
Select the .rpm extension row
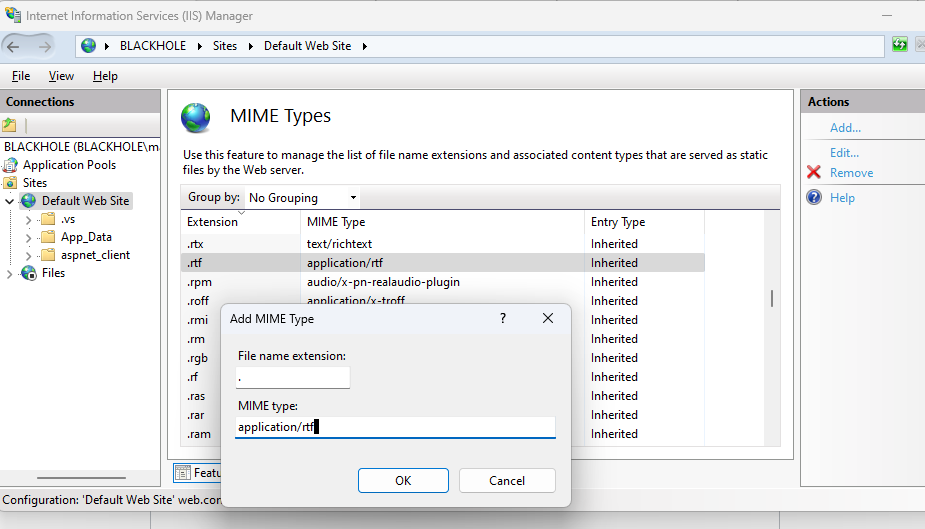(x=442, y=282)
